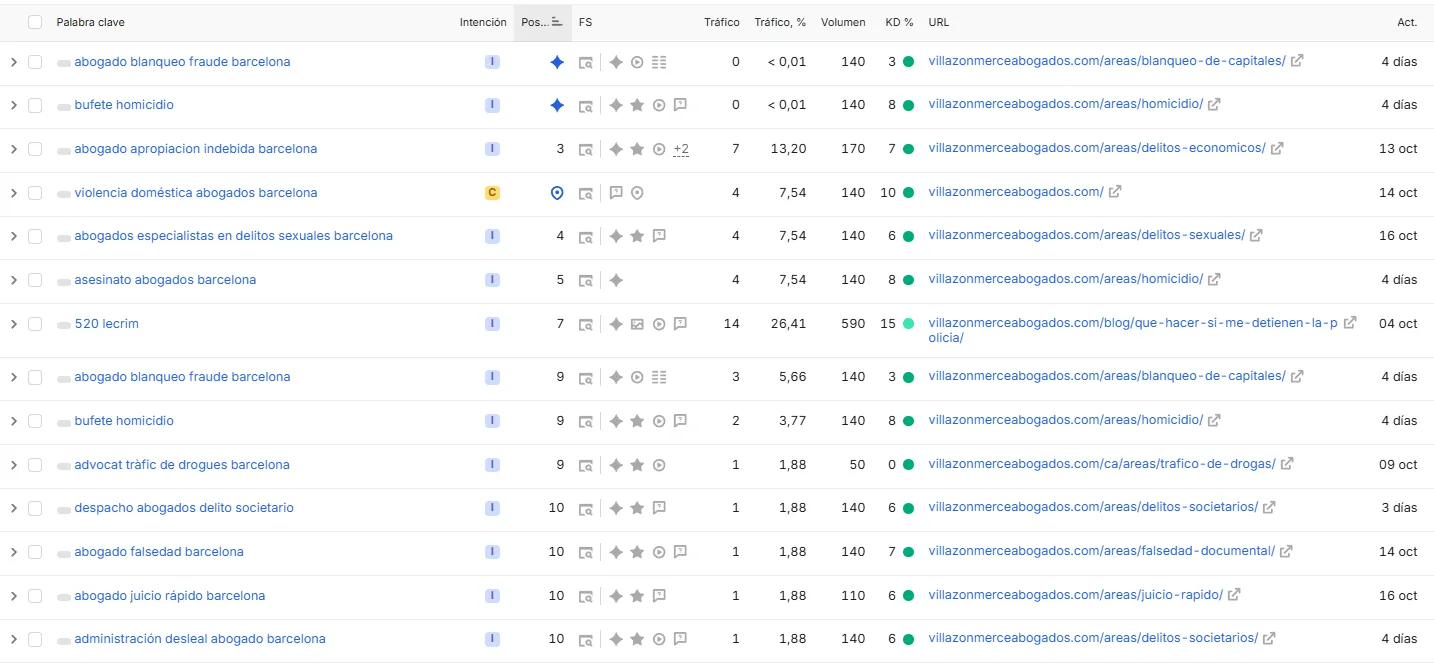This screenshot has height=665, width=1434.
Task: Click intent badge C for violencia doméstica row
Action: (492, 192)
